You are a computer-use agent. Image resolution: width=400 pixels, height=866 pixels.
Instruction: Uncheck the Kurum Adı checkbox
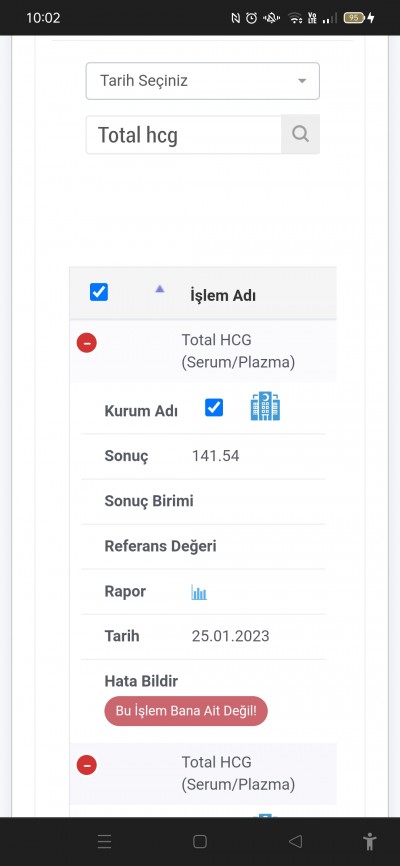point(214,408)
